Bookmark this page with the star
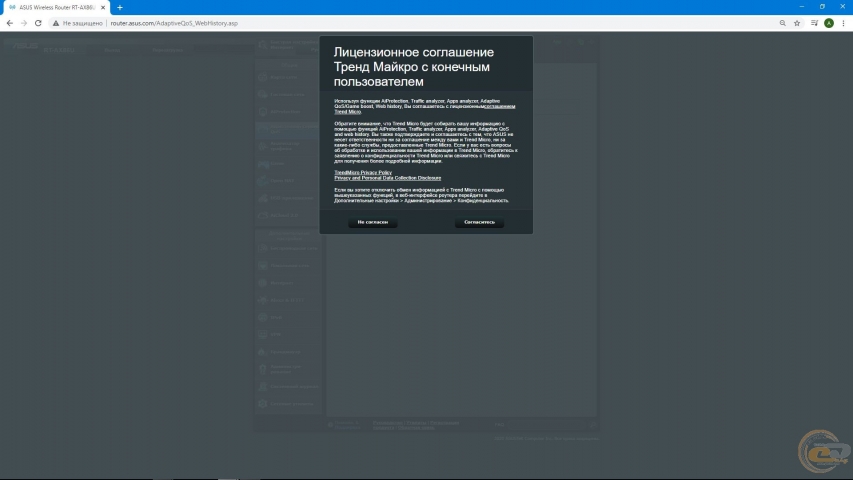Viewport: 853px width, 480px height. [x=797, y=23]
